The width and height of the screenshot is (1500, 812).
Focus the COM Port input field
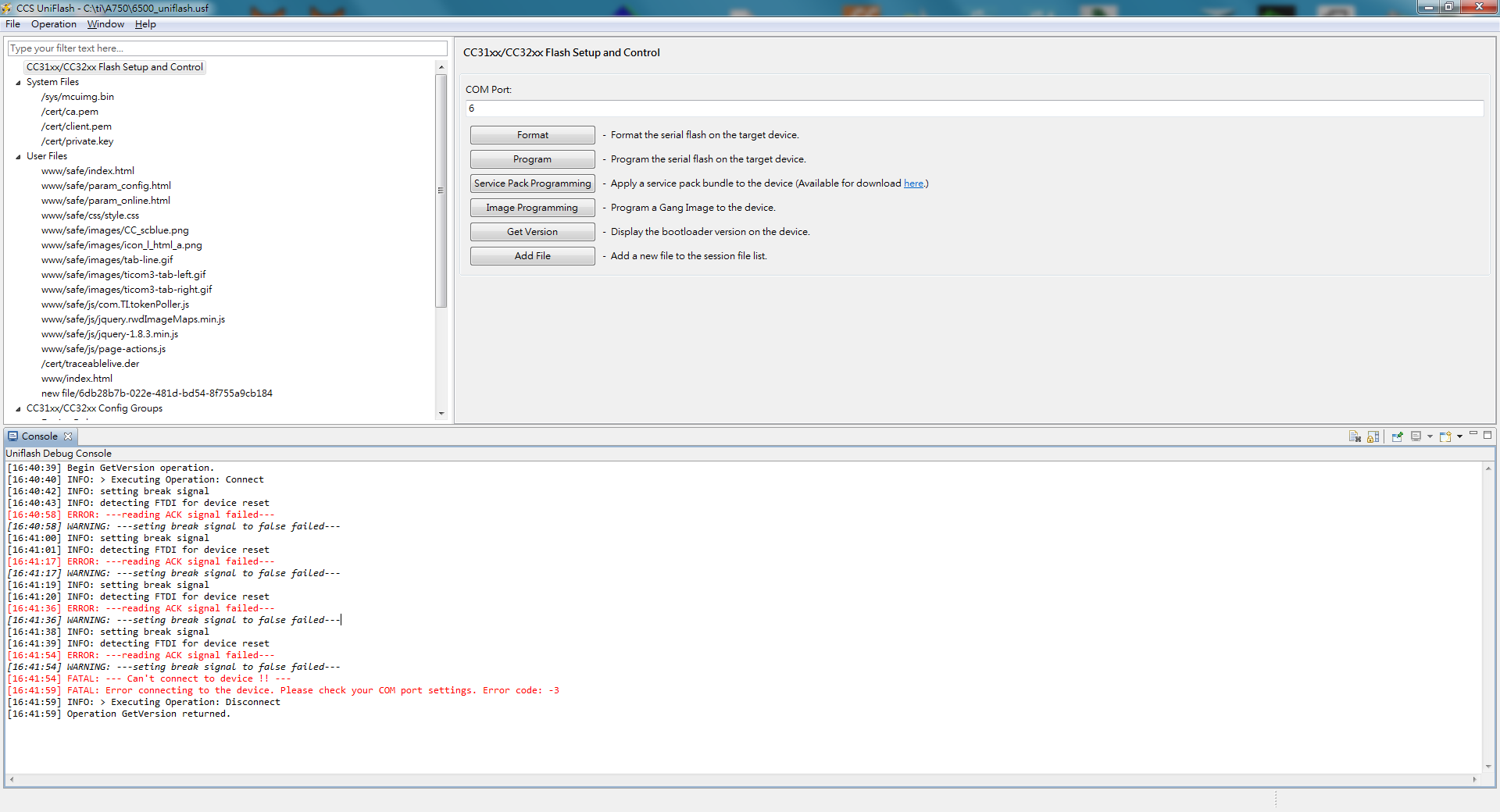point(974,109)
